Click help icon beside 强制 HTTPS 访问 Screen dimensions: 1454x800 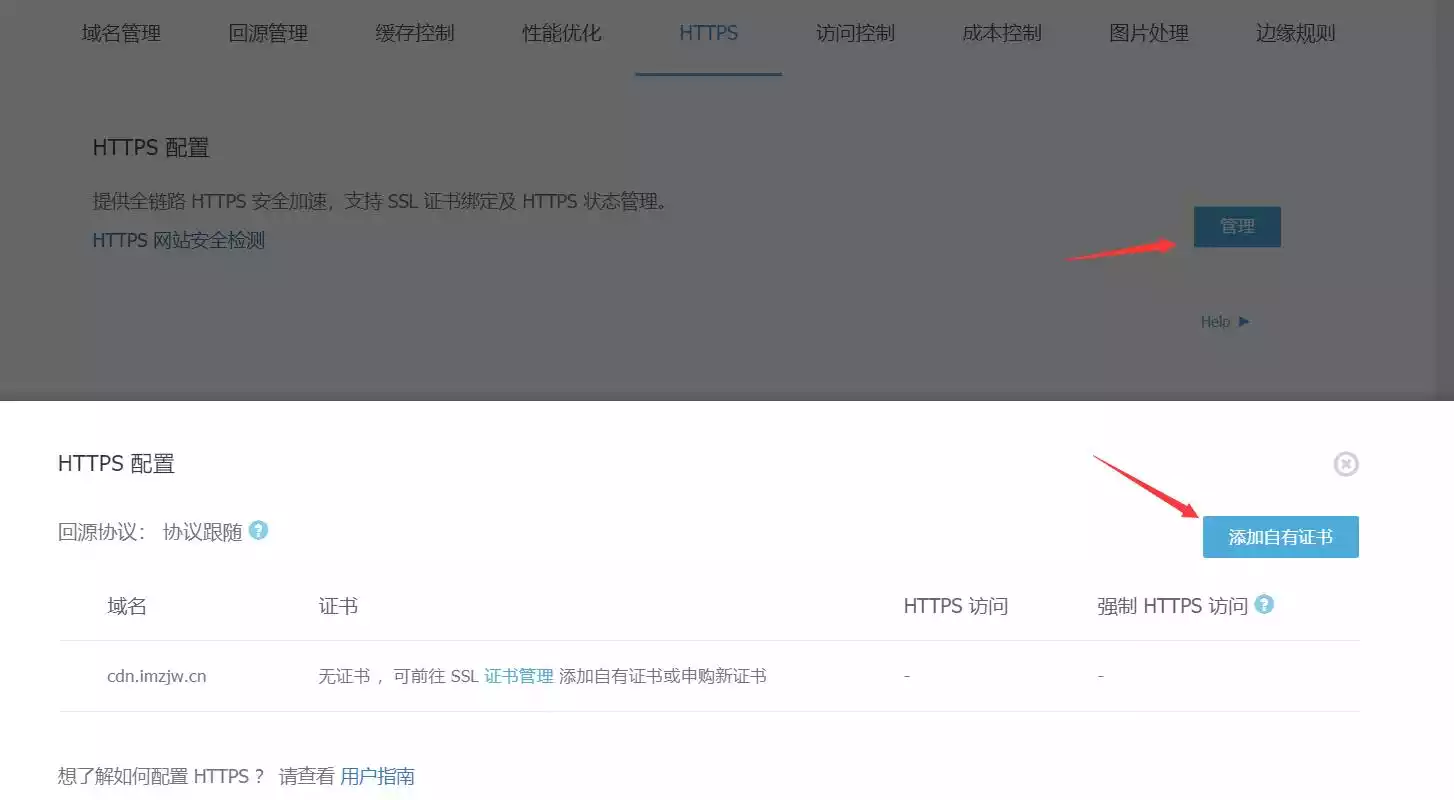point(1264,604)
